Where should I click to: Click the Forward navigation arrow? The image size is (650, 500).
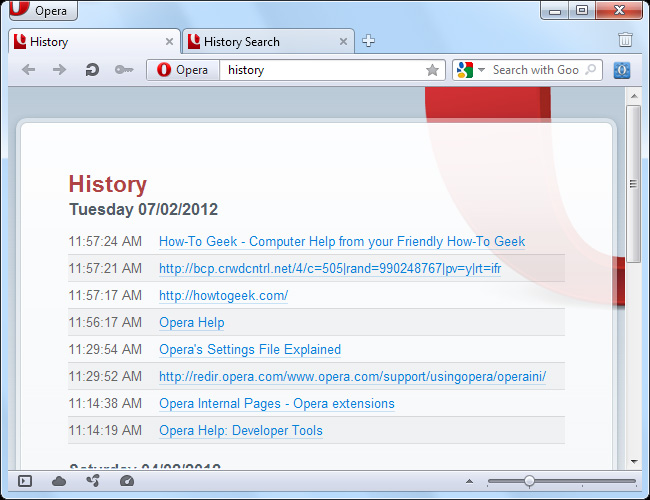click(x=59, y=70)
